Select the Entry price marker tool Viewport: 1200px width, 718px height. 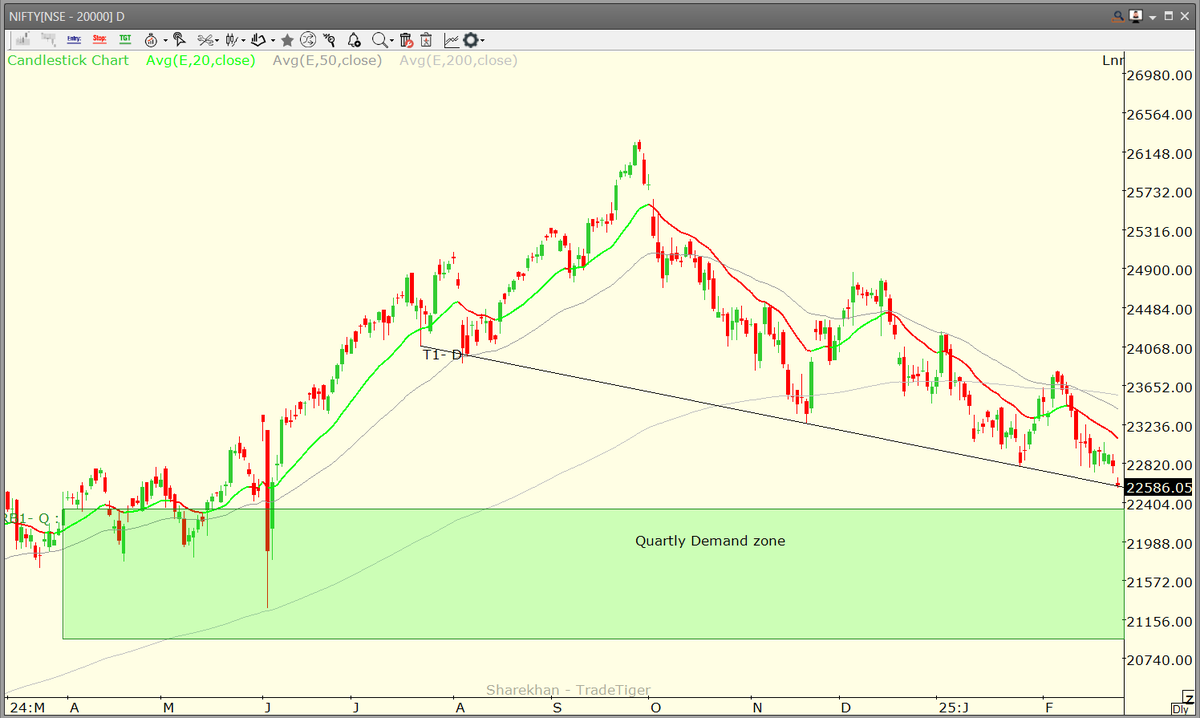click(x=74, y=39)
